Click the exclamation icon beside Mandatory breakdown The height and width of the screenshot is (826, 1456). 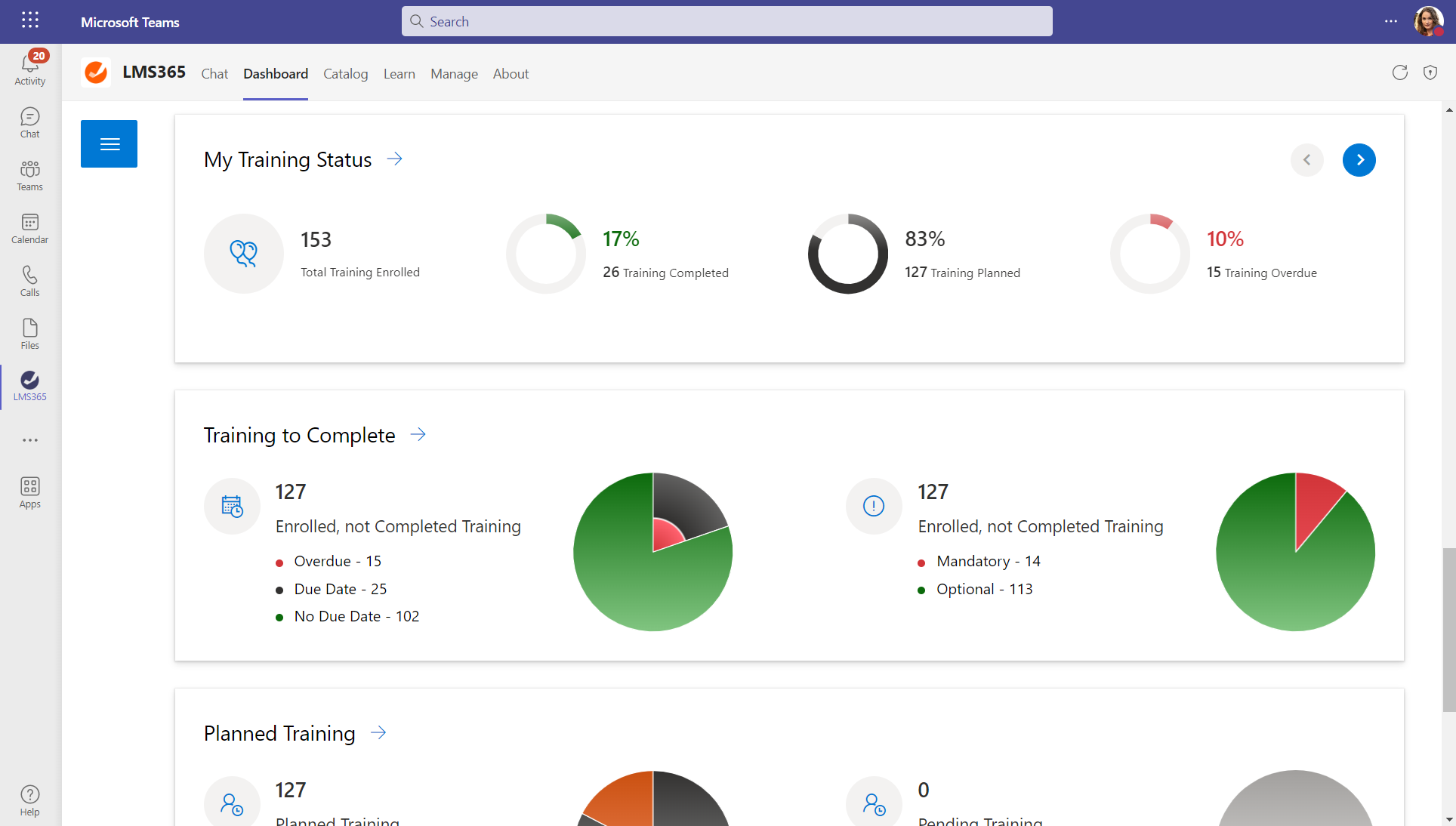tap(874, 506)
